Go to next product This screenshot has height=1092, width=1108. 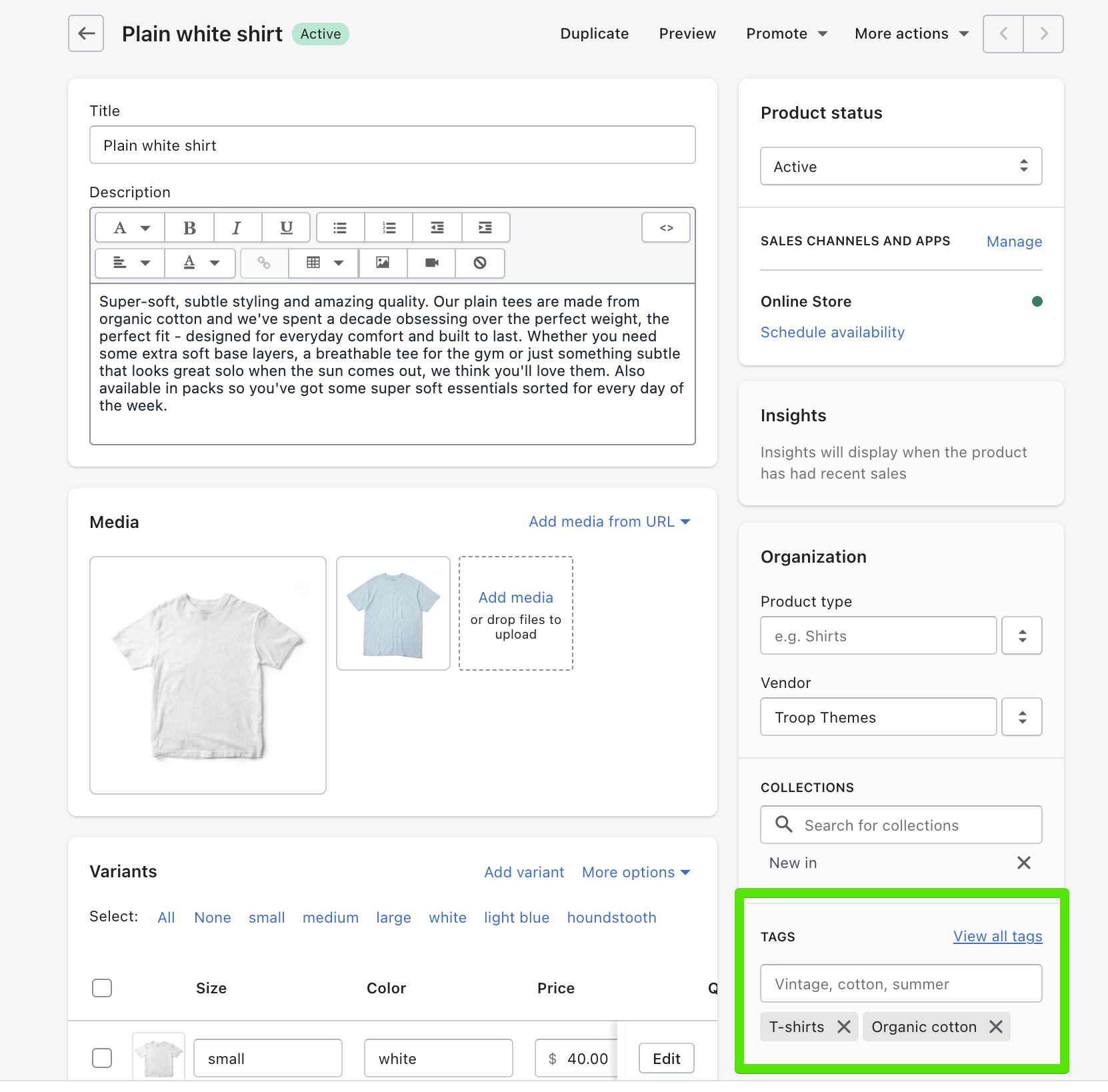pos(1043,33)
